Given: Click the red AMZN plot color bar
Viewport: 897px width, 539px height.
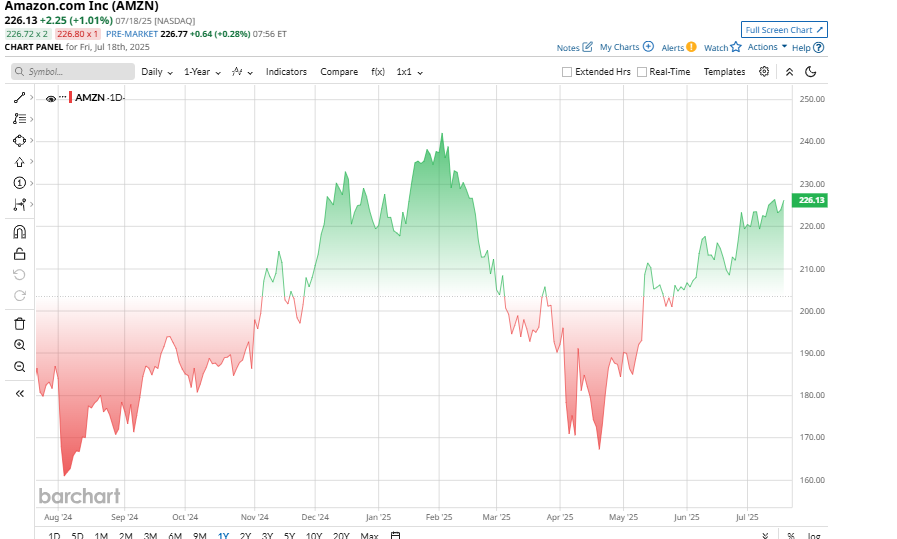Looking at the screenshot, I should tap(70, 98).
